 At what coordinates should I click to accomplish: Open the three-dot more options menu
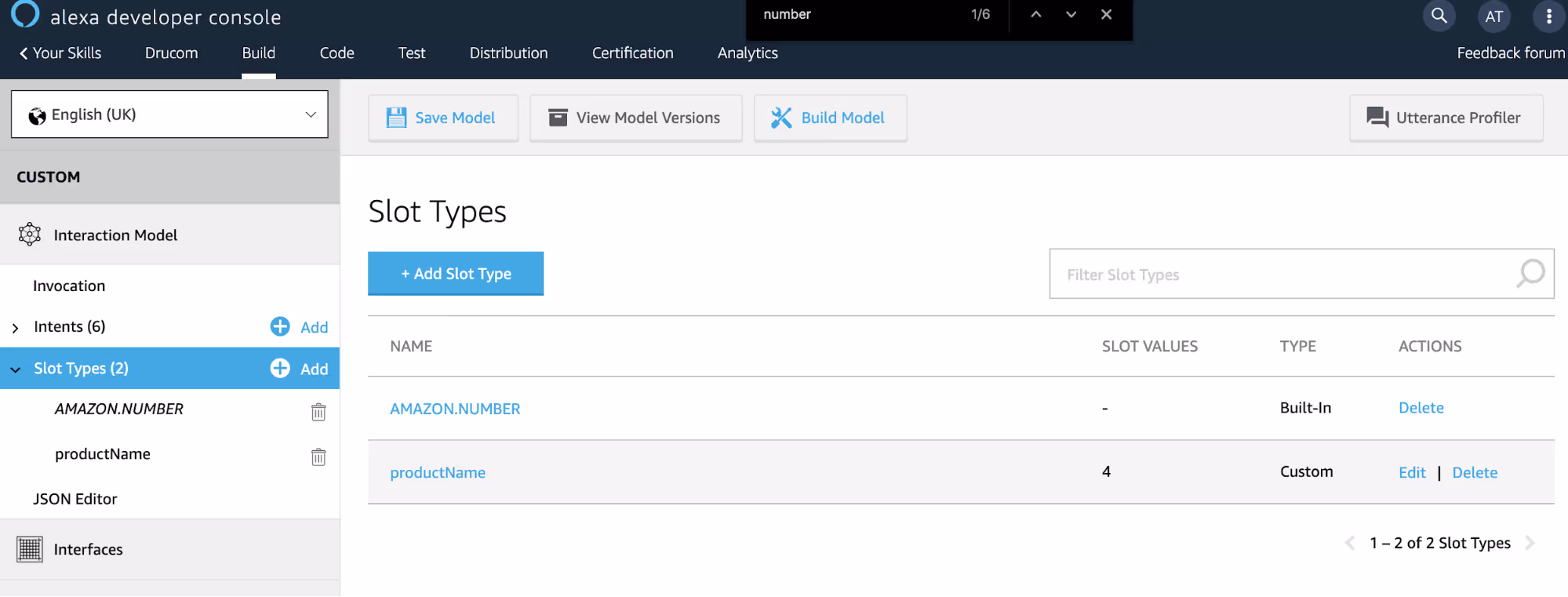(1549, 16)
